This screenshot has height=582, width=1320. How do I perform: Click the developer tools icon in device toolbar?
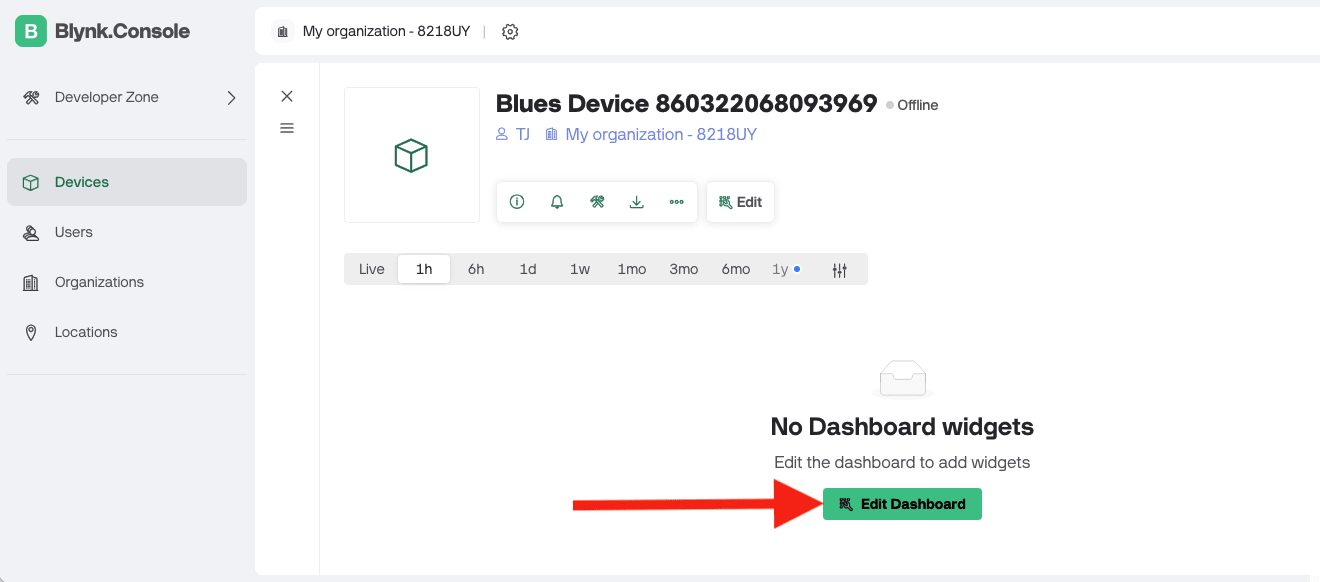tap(597, 202)
